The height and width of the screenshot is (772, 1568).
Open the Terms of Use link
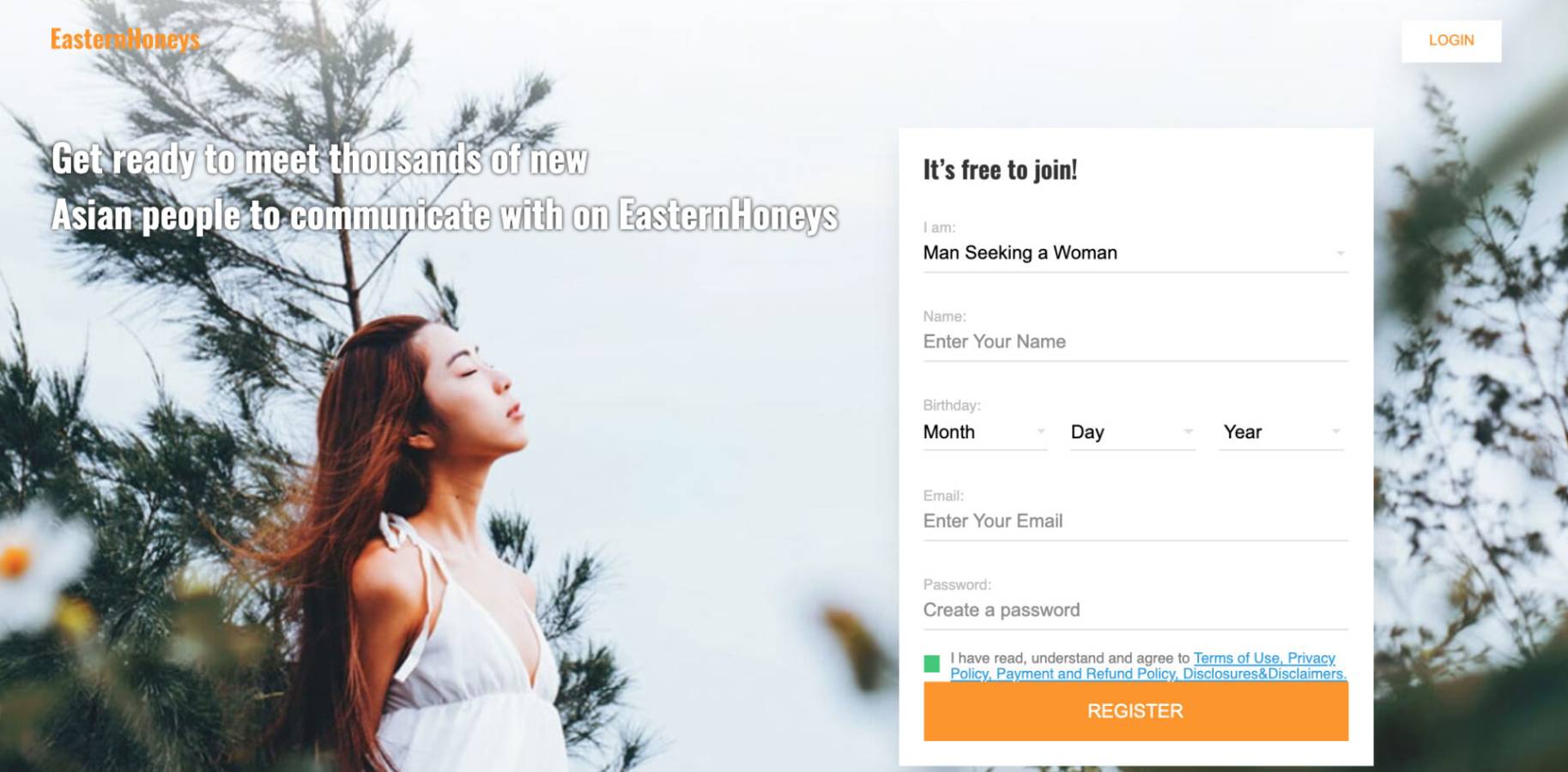coord(1238,658)
